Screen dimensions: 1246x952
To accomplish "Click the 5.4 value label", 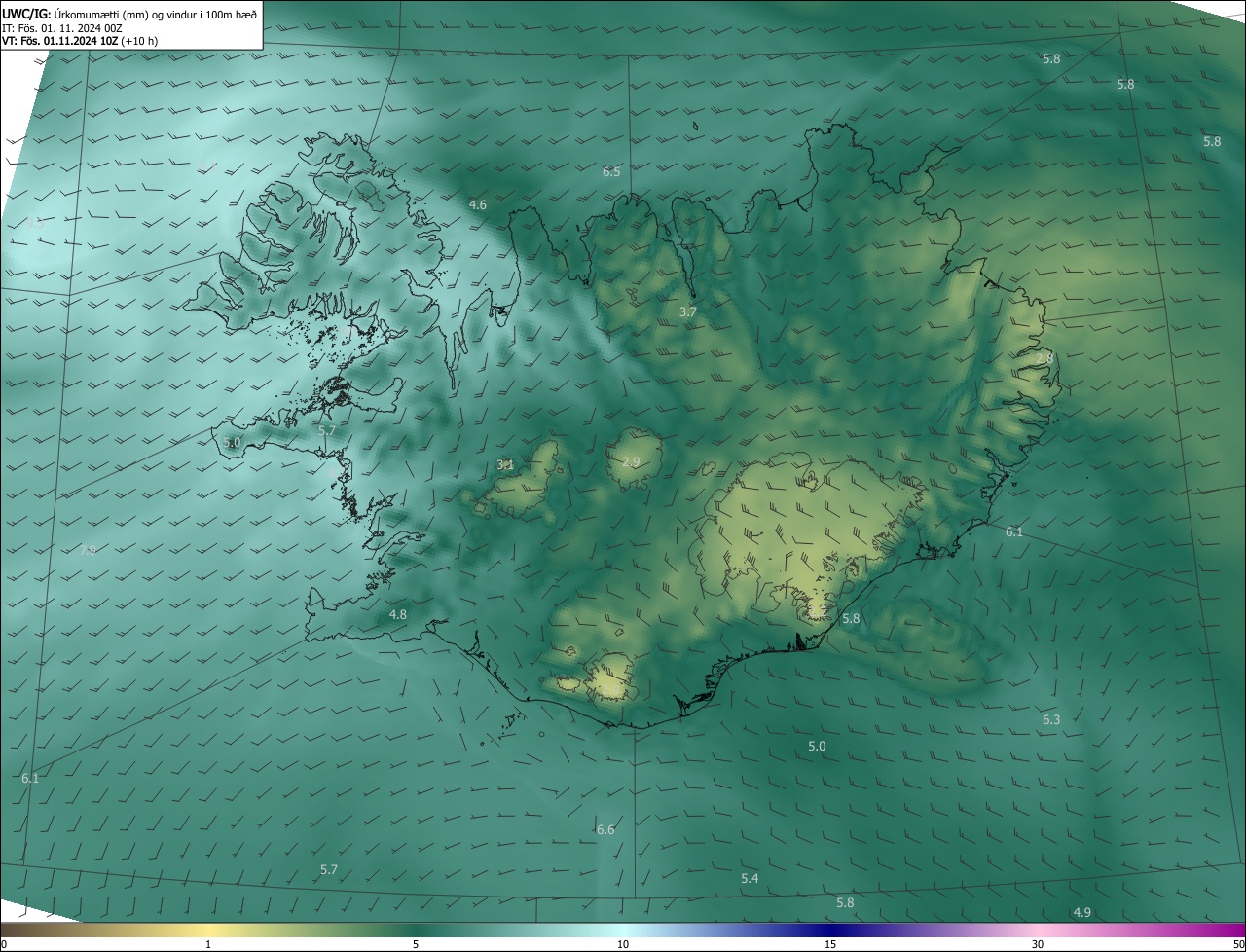I will click(750, 878).
